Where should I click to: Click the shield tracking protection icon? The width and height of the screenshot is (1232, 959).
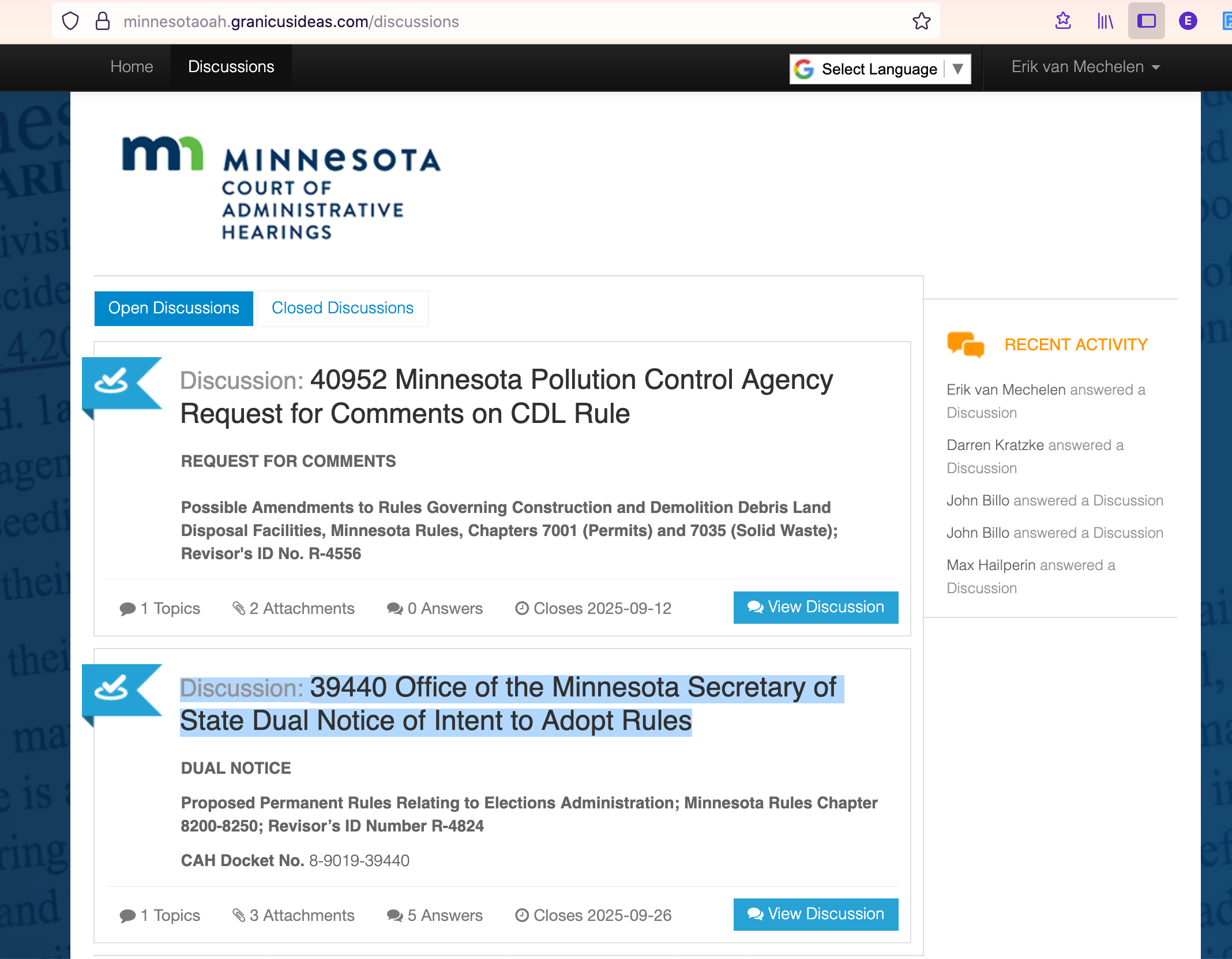(70, 21)
